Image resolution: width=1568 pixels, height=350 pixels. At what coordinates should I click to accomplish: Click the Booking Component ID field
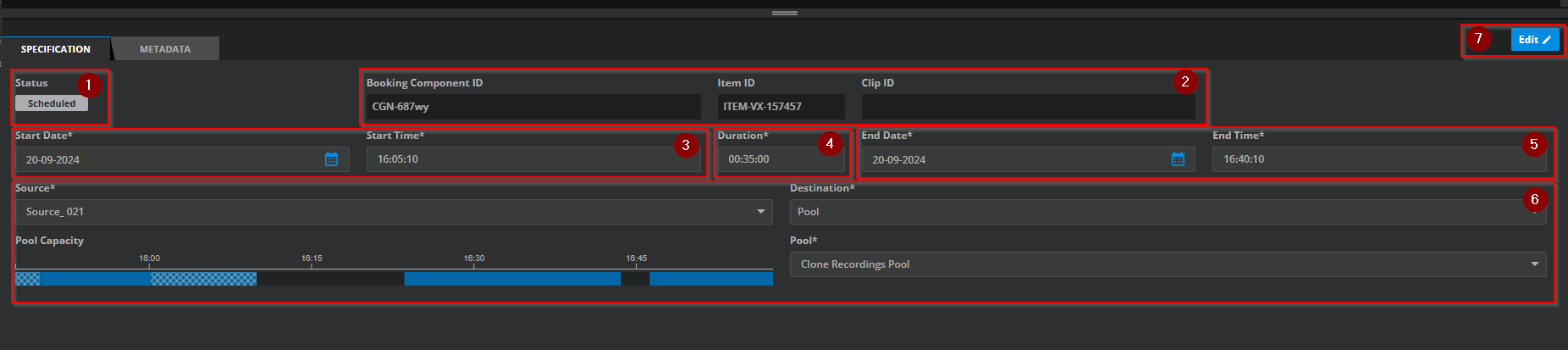click(533, 107)
